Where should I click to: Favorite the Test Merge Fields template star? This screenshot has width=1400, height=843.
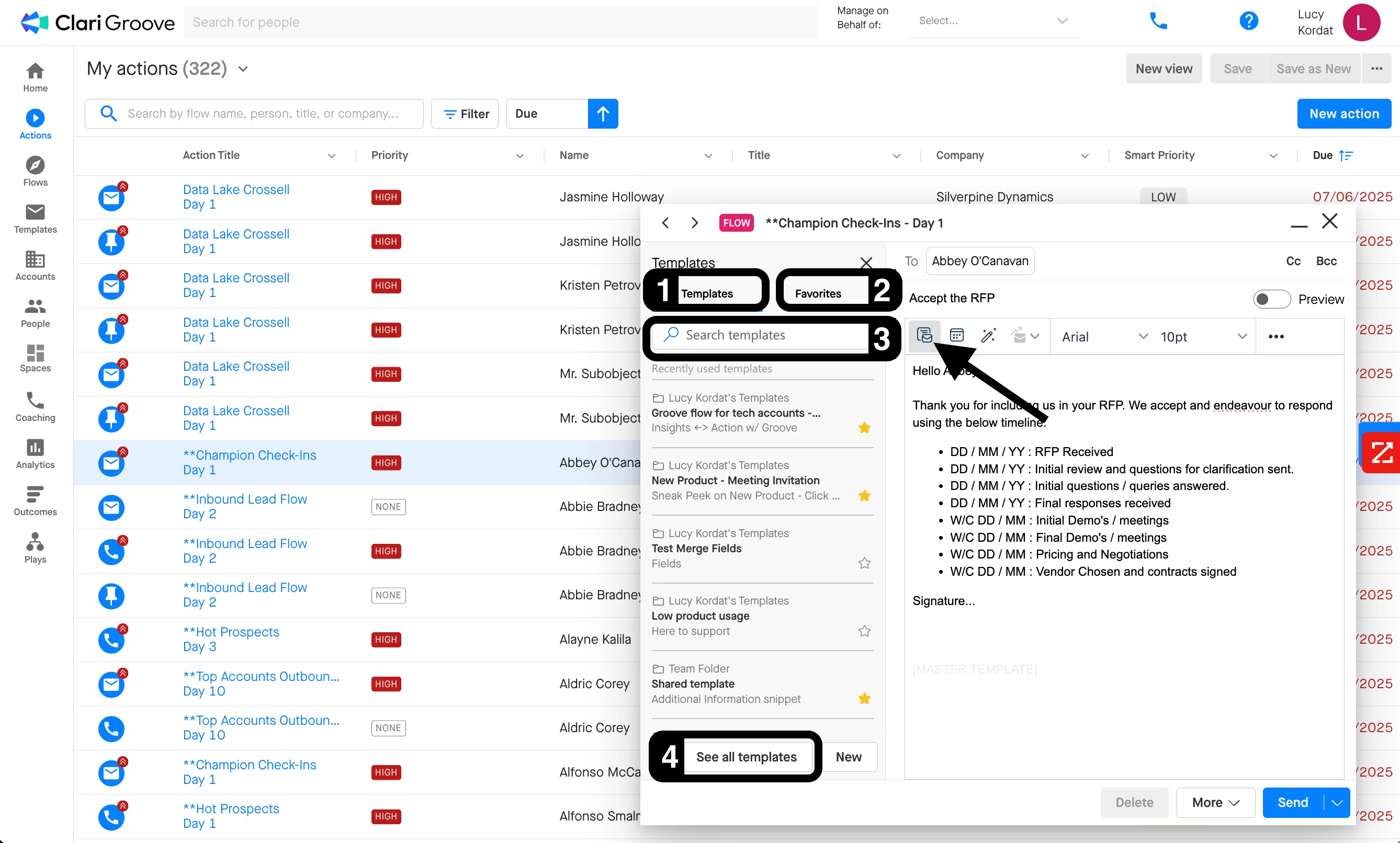[864, 563]
